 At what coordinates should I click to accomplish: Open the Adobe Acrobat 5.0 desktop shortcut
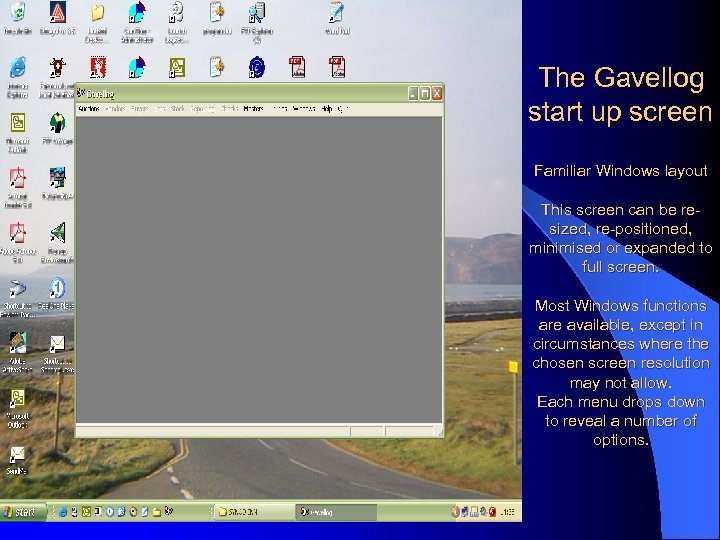point(17,233)
